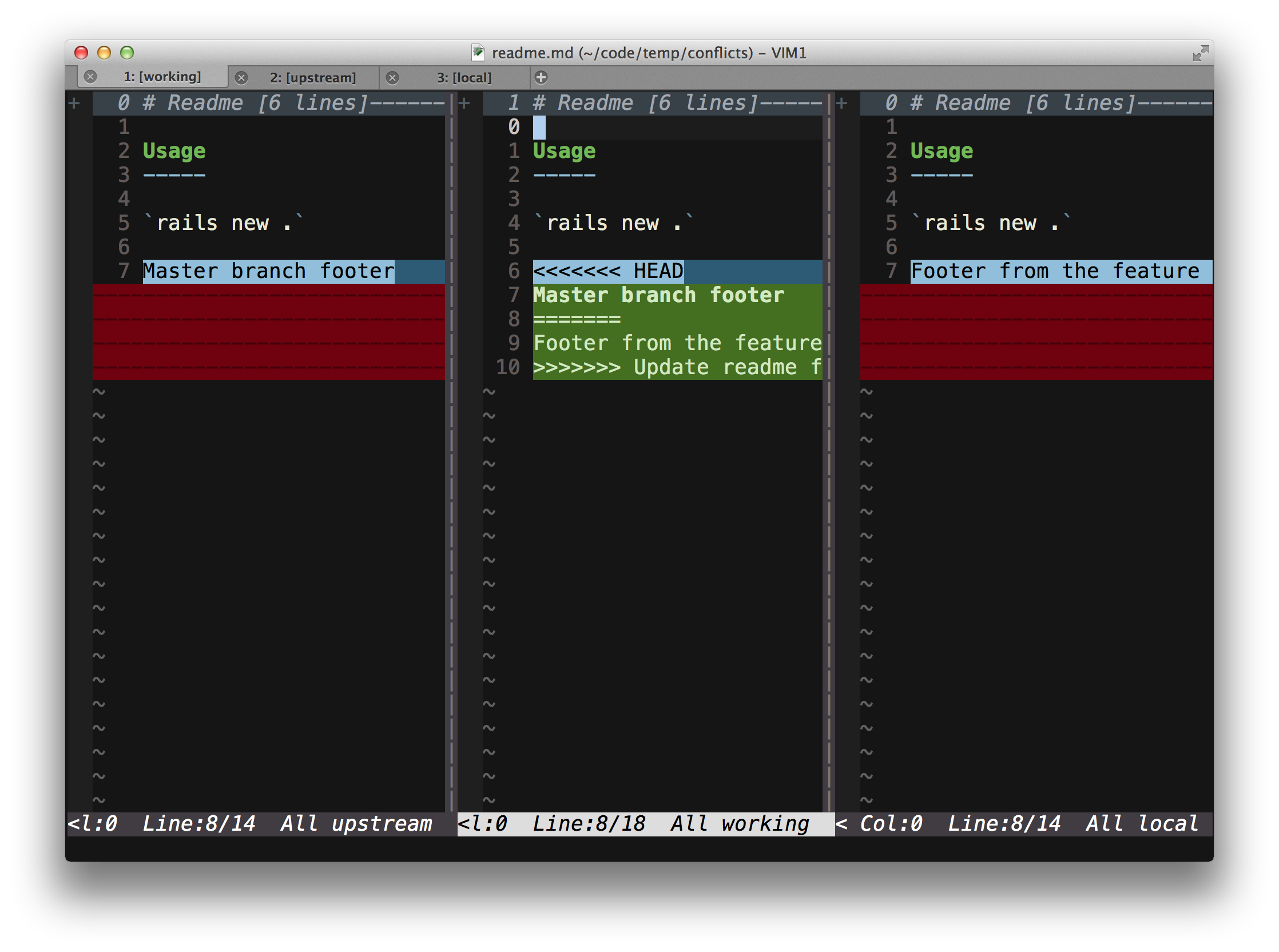This screenshot has width=1279, height=952.
Task: Click the <<<<<<< HEAD conflict marker line
Action: tap(608, 271)
